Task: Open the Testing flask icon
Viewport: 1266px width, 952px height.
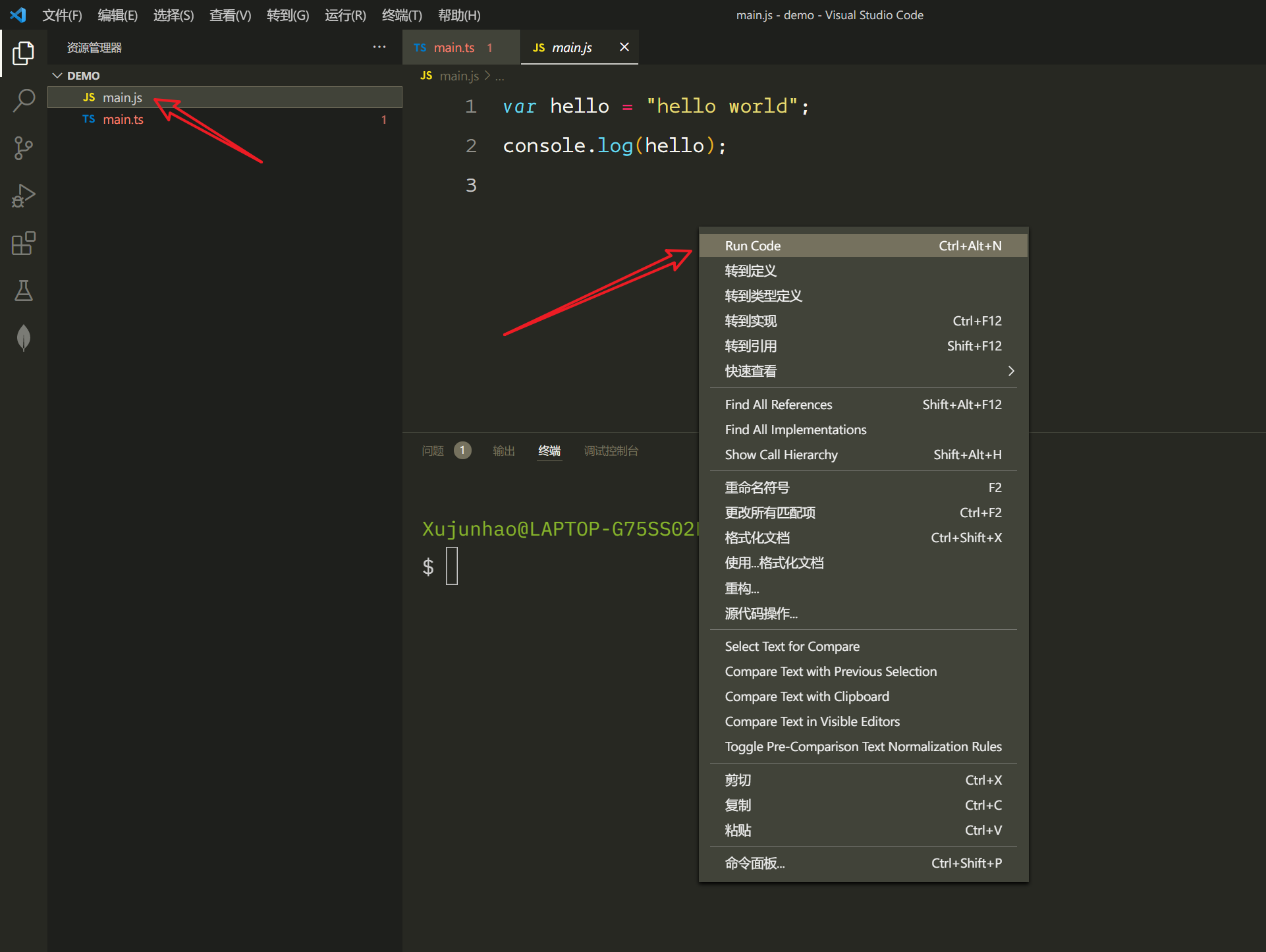Action: (24, 291)
